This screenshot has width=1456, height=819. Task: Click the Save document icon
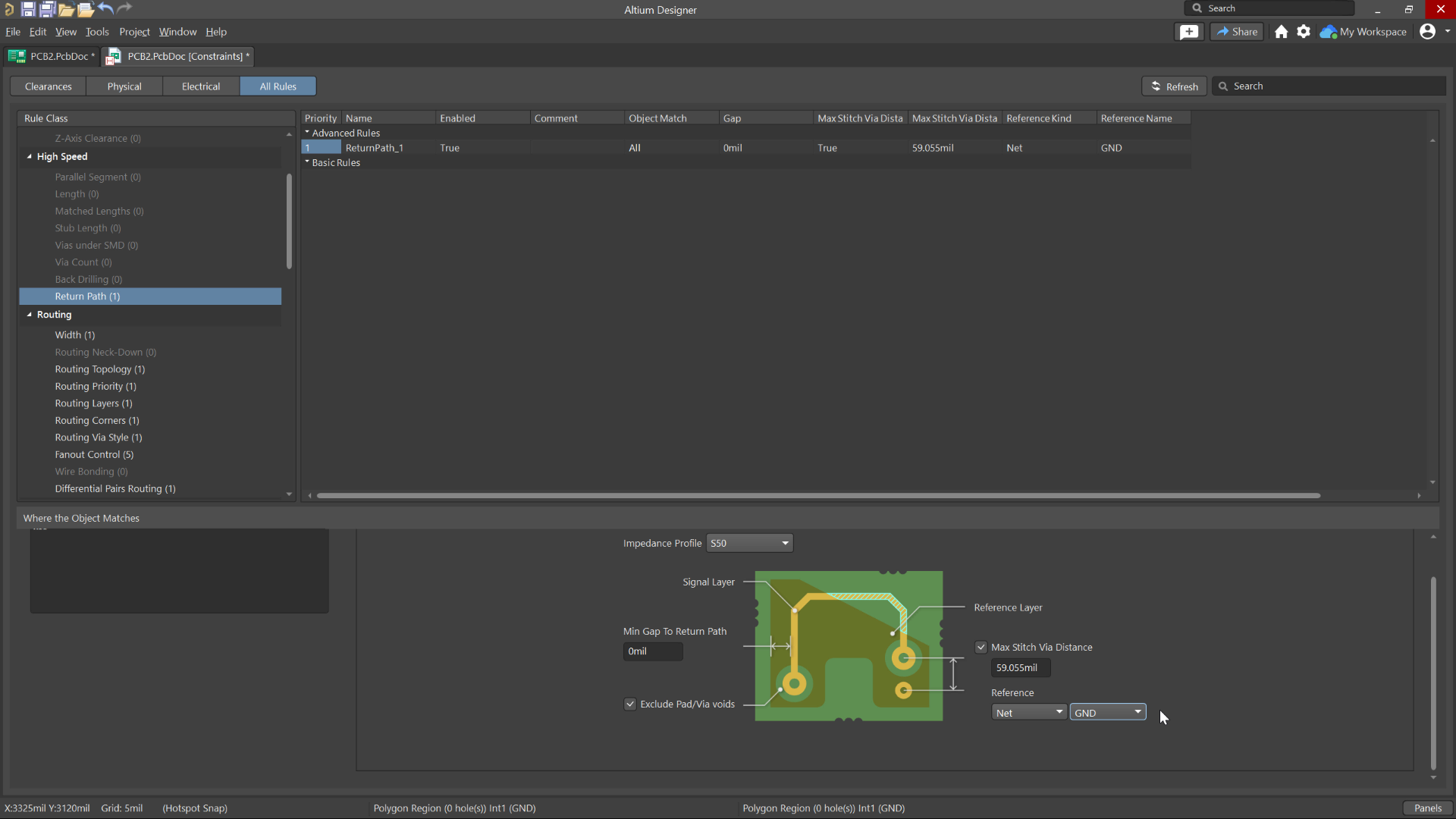pos(28,9)
